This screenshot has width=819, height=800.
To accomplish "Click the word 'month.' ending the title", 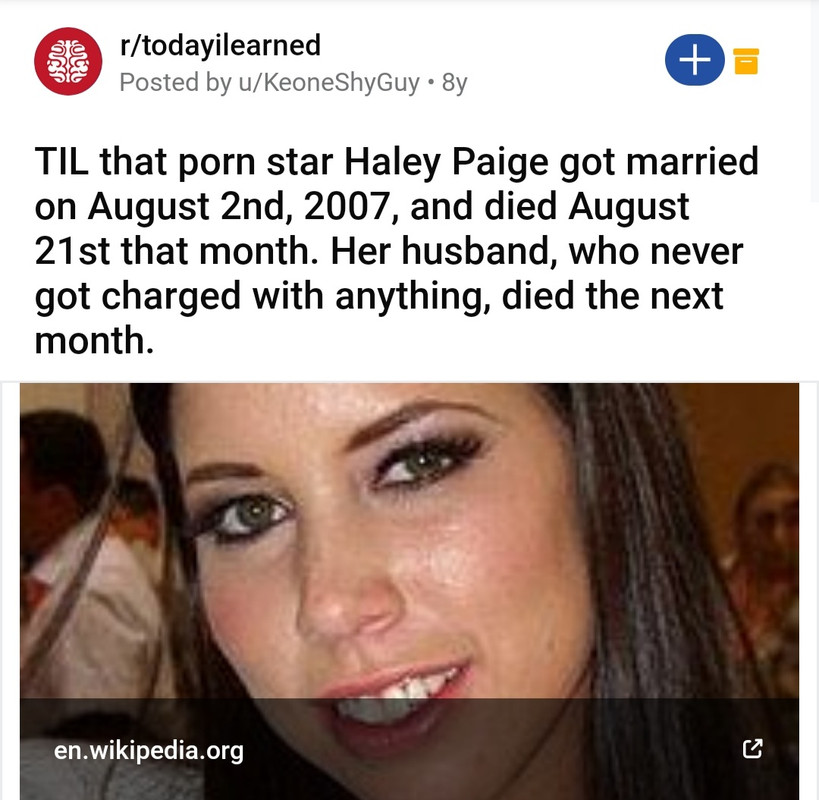I will coord(95,340).
